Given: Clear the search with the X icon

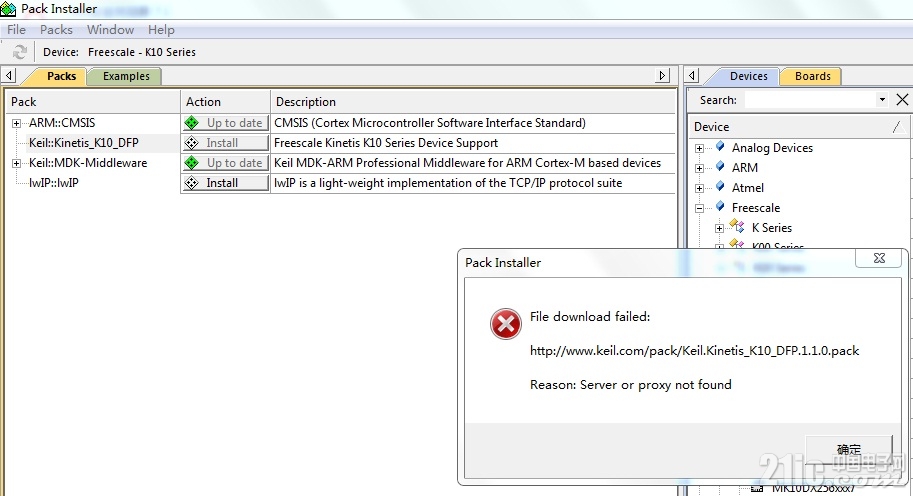Looking at the screenshot, I should (x=902, y=100).
